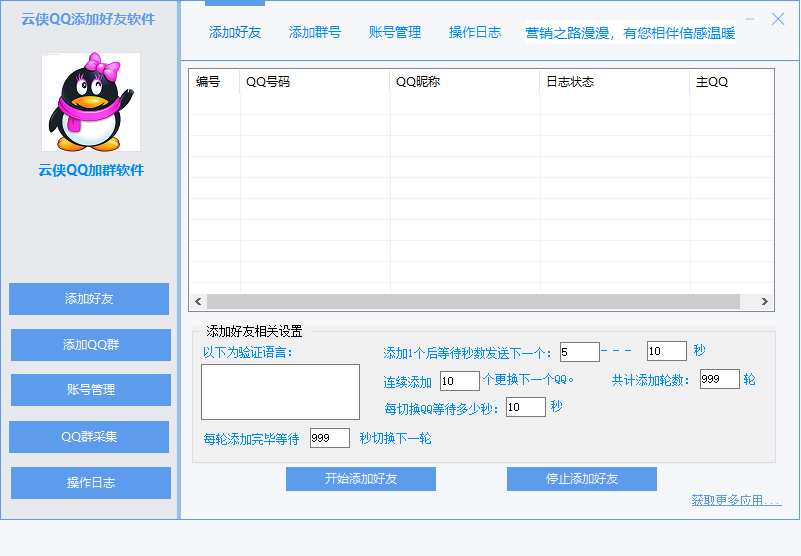801x556 pixels.
Task: Click the 以下为验证语言 label
Action: click(247, 353)
